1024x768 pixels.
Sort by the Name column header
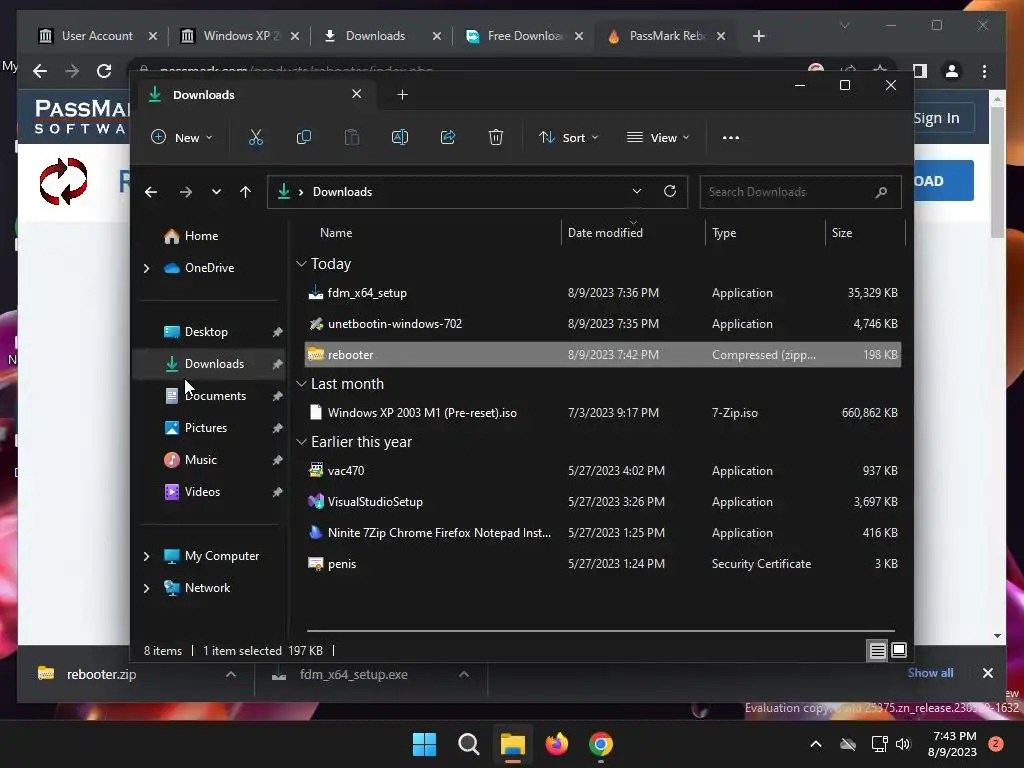(336, 232)
